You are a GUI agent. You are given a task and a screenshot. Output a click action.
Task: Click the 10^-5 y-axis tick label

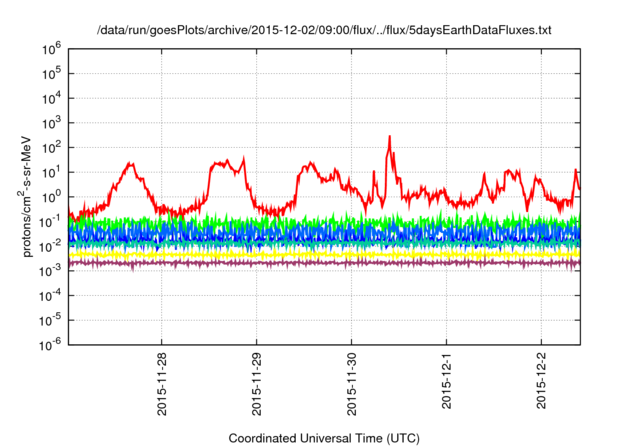[50, 320]
